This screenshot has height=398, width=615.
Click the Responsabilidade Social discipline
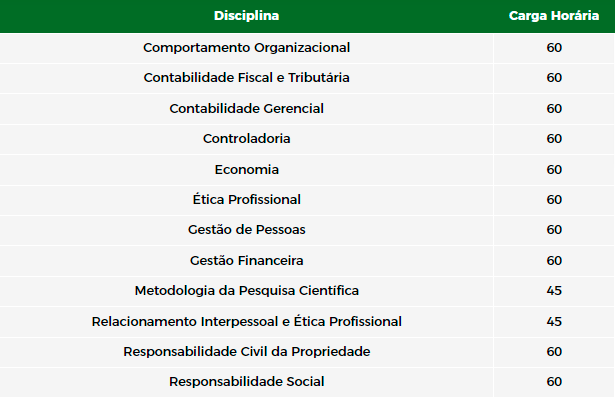tap(246, 382)
